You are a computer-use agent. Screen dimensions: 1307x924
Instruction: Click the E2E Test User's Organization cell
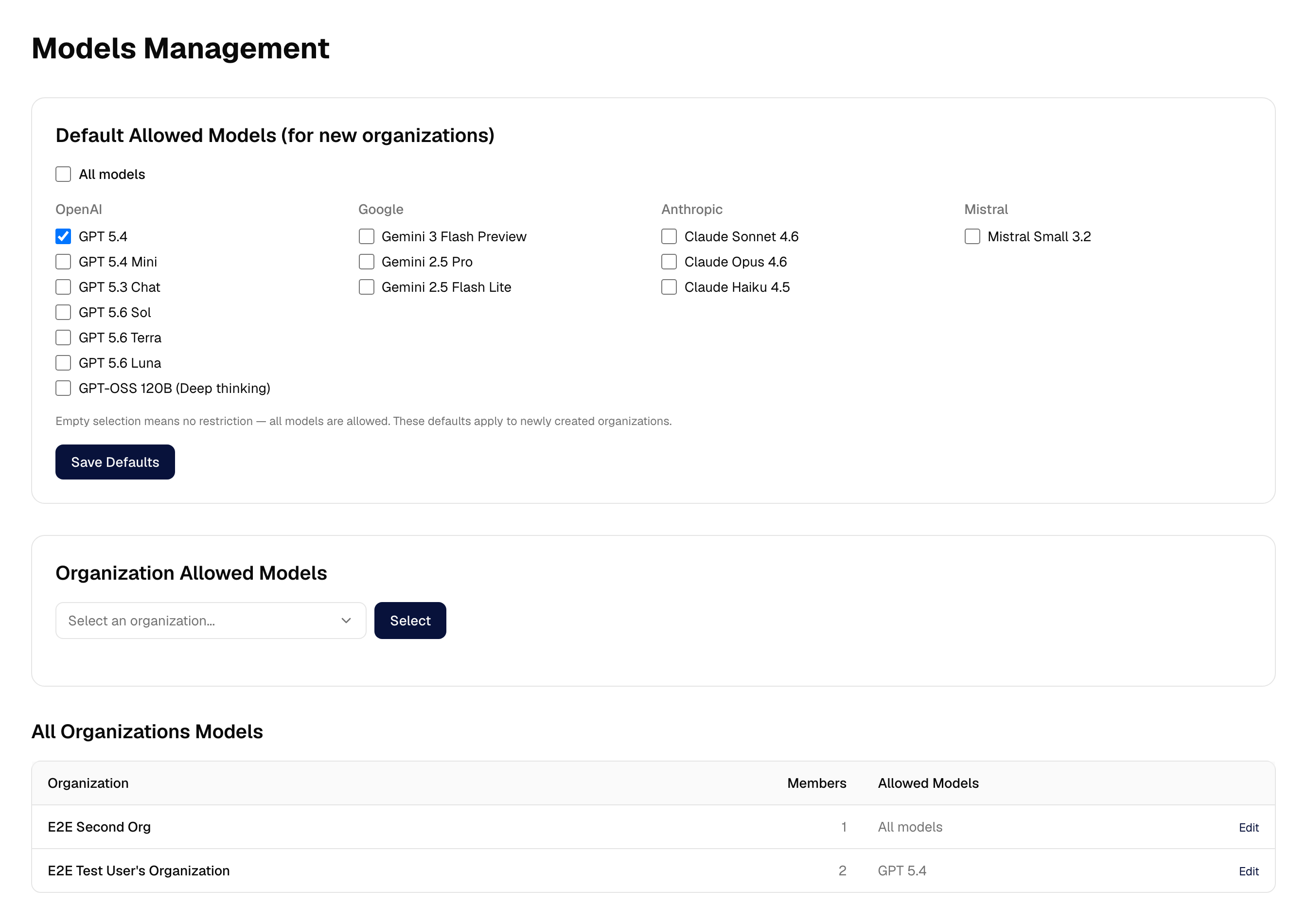(x=139, y=871)
